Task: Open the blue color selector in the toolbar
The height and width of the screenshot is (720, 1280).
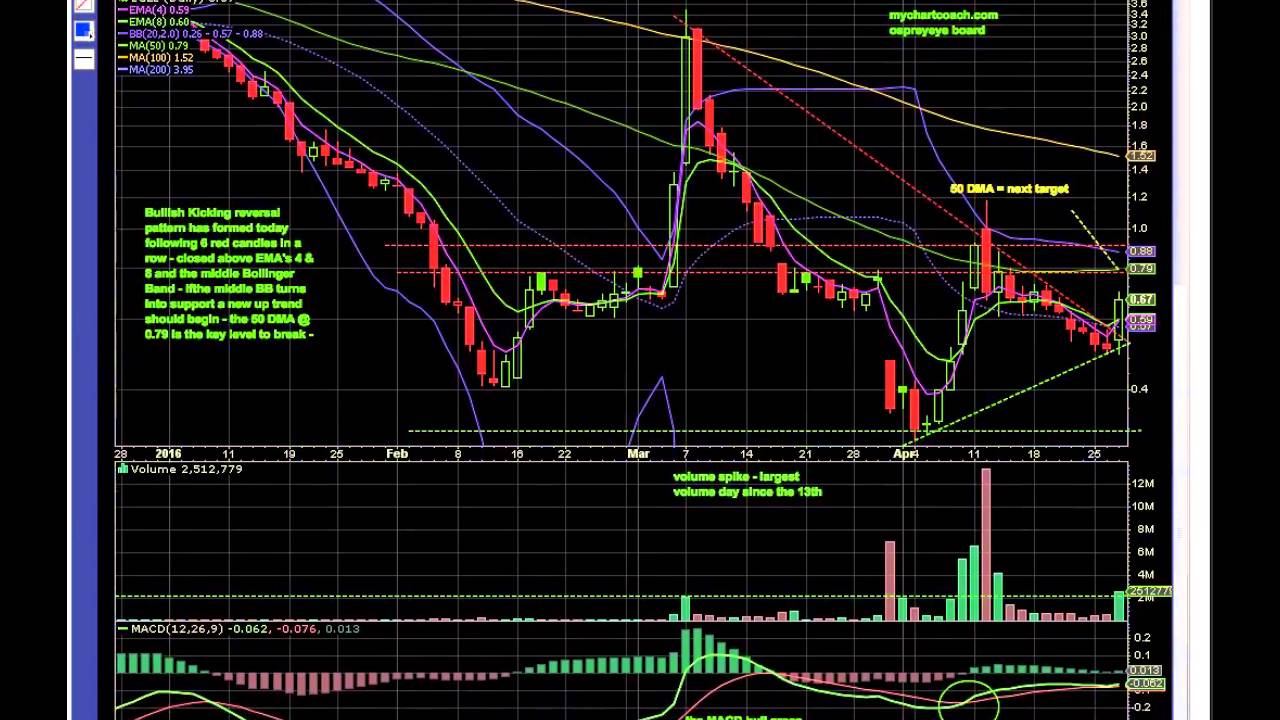Action: click(84, 32)
